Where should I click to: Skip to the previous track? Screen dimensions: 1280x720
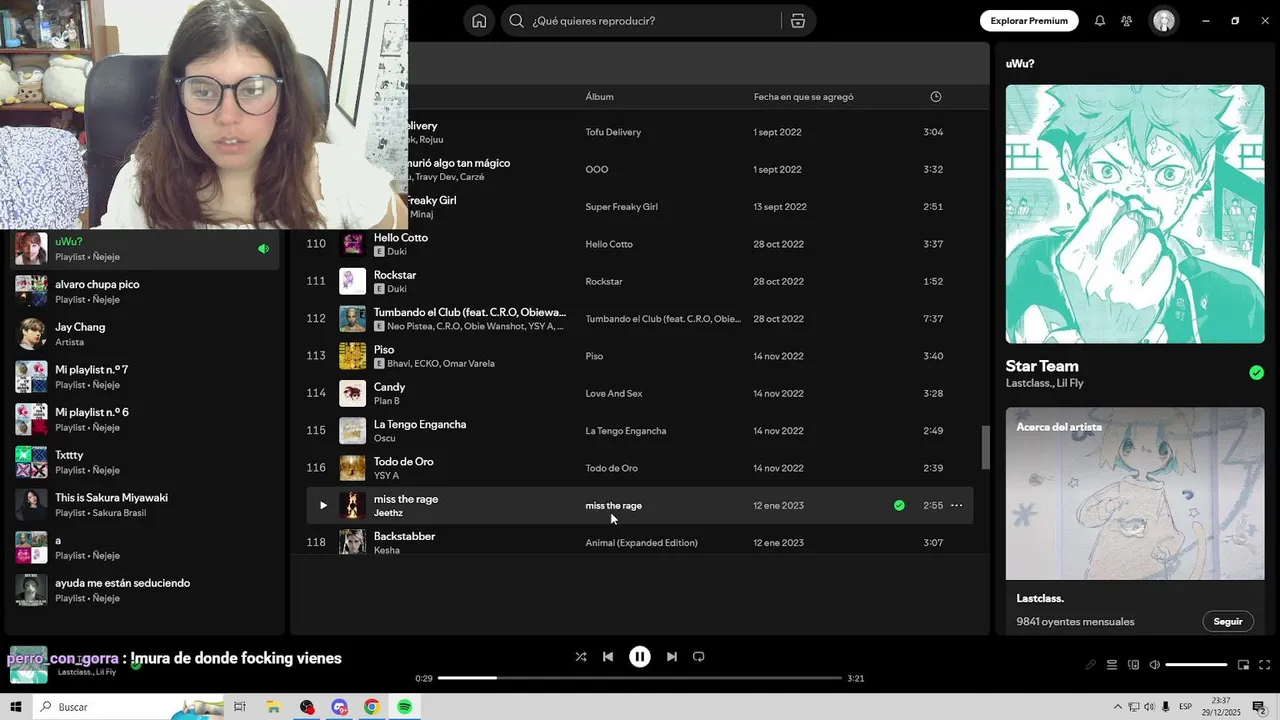608,657
